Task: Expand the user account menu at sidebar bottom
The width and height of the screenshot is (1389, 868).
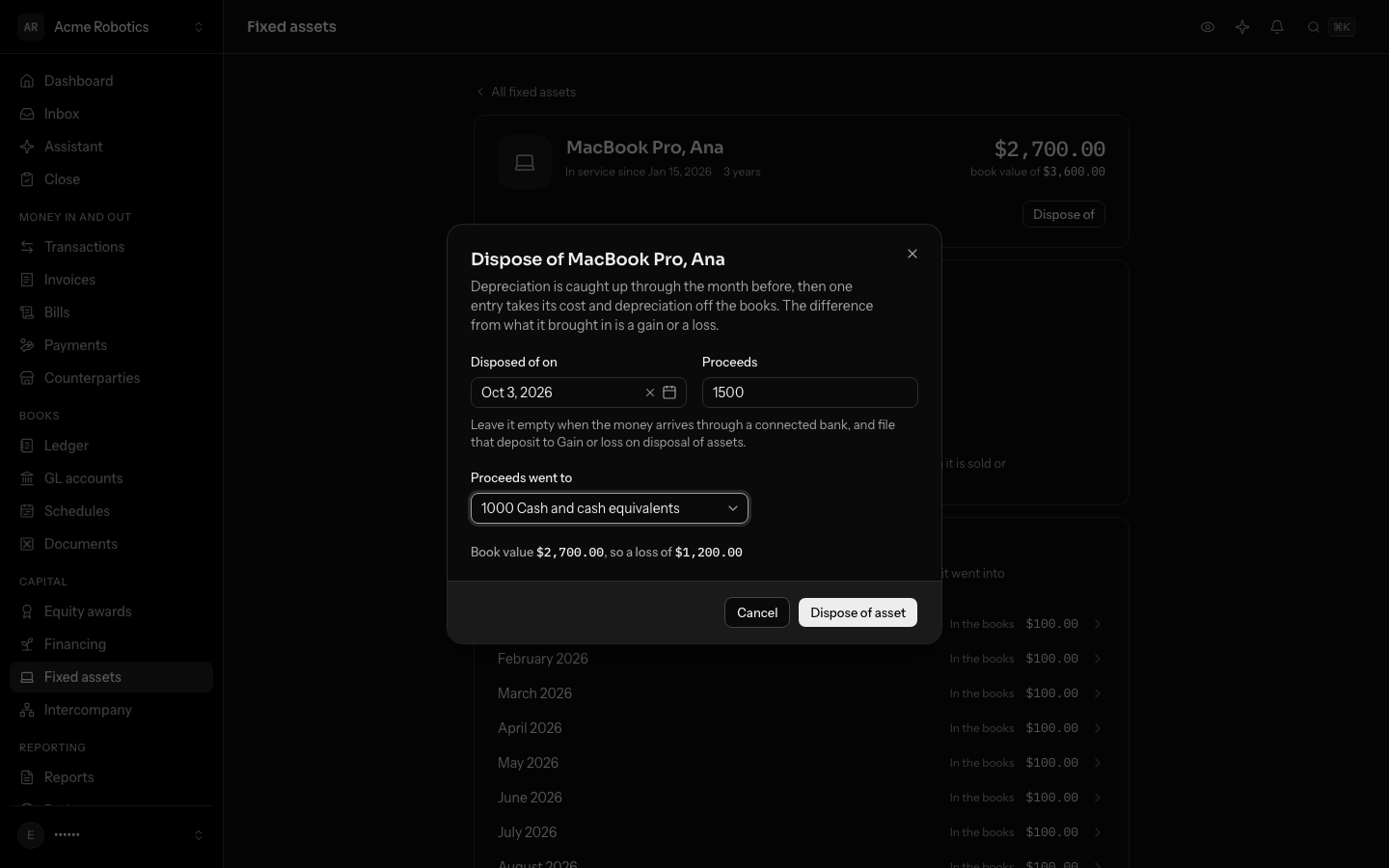Action: [x=199, y=835]
